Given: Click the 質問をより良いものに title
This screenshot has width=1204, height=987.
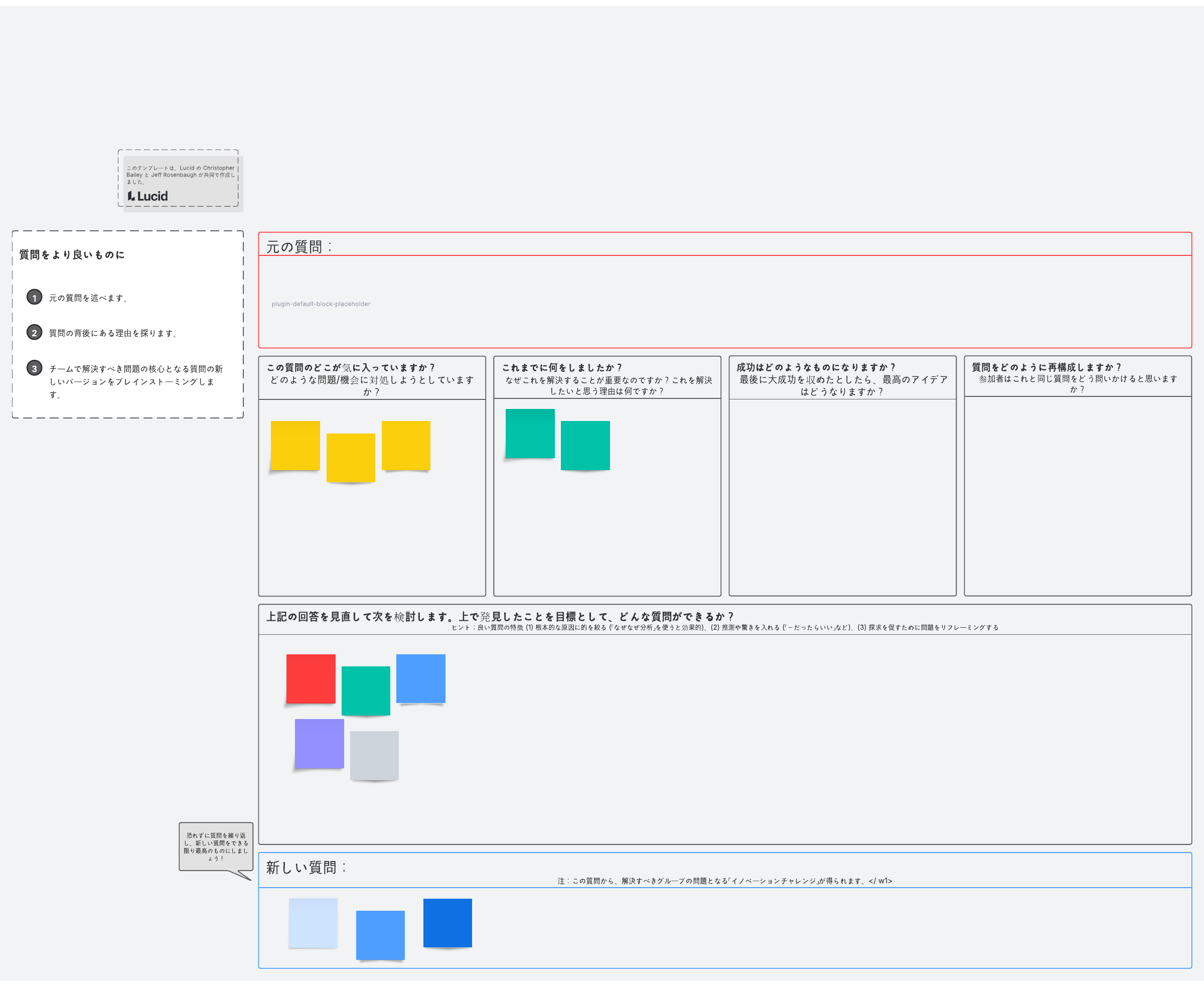Looking at the screenshot, I should pyautogui.click(x=72, y=255).
